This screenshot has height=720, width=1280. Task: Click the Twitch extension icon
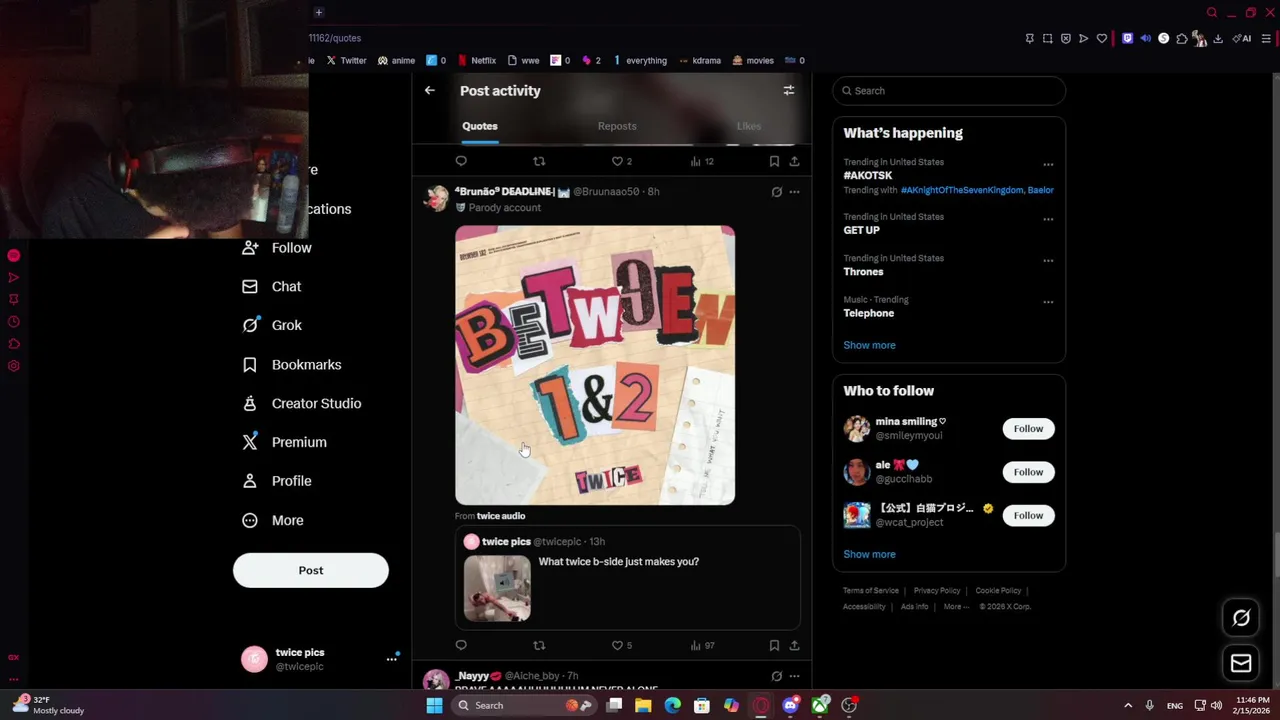point(1128,39)
